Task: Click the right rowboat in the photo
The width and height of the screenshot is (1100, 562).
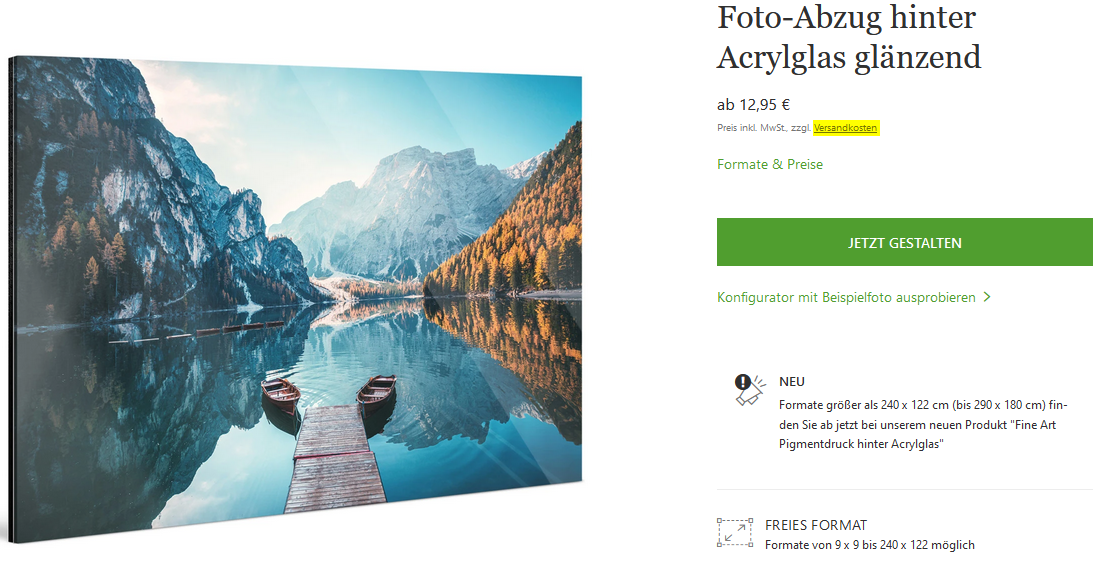Action: [376, 392]
